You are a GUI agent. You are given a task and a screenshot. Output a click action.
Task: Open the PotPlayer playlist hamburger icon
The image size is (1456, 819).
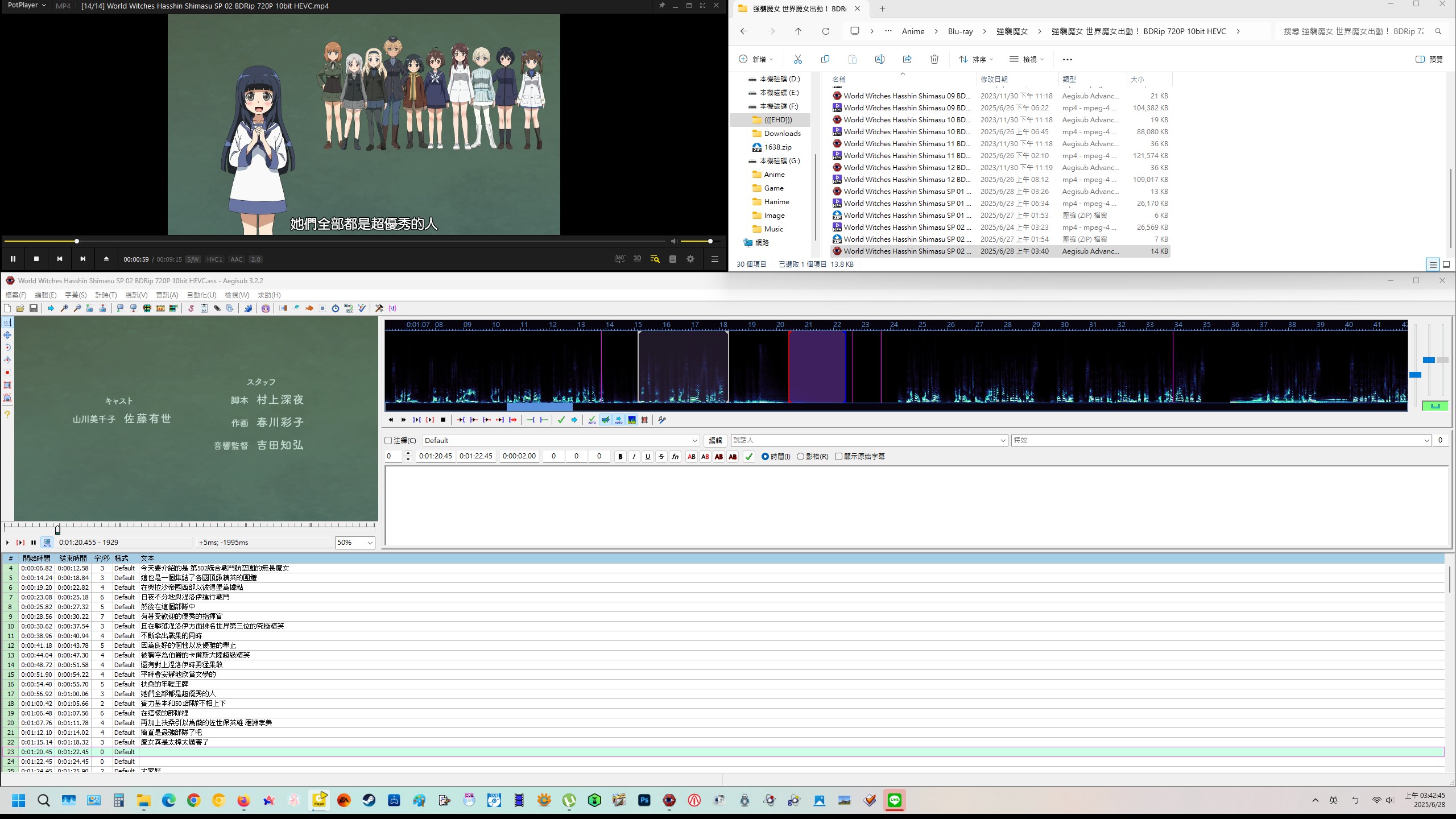coord(715,259)
